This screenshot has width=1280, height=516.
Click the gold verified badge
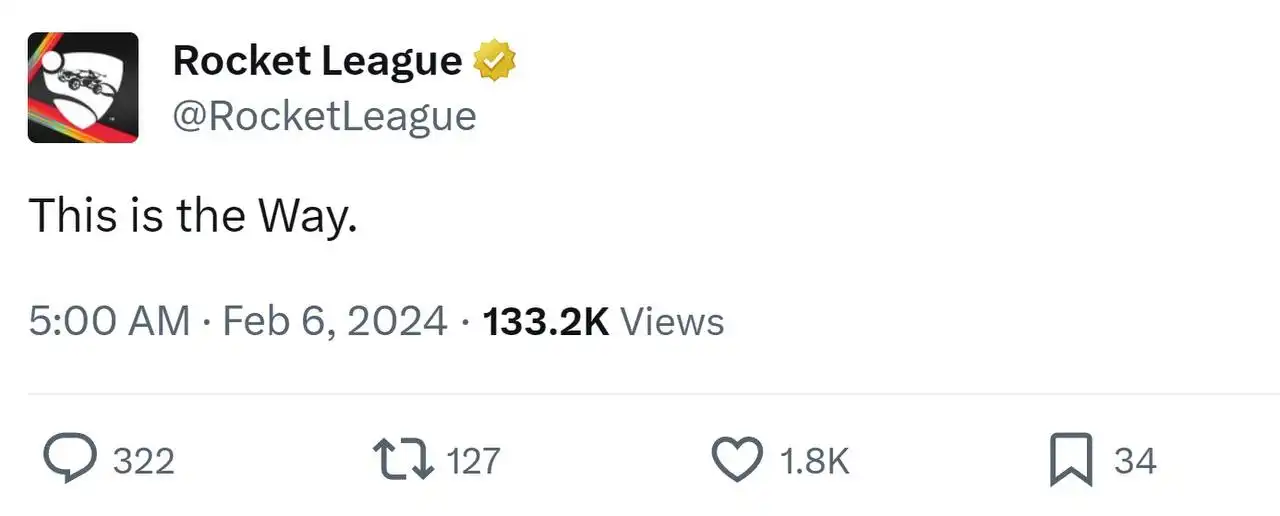point(494,61)
